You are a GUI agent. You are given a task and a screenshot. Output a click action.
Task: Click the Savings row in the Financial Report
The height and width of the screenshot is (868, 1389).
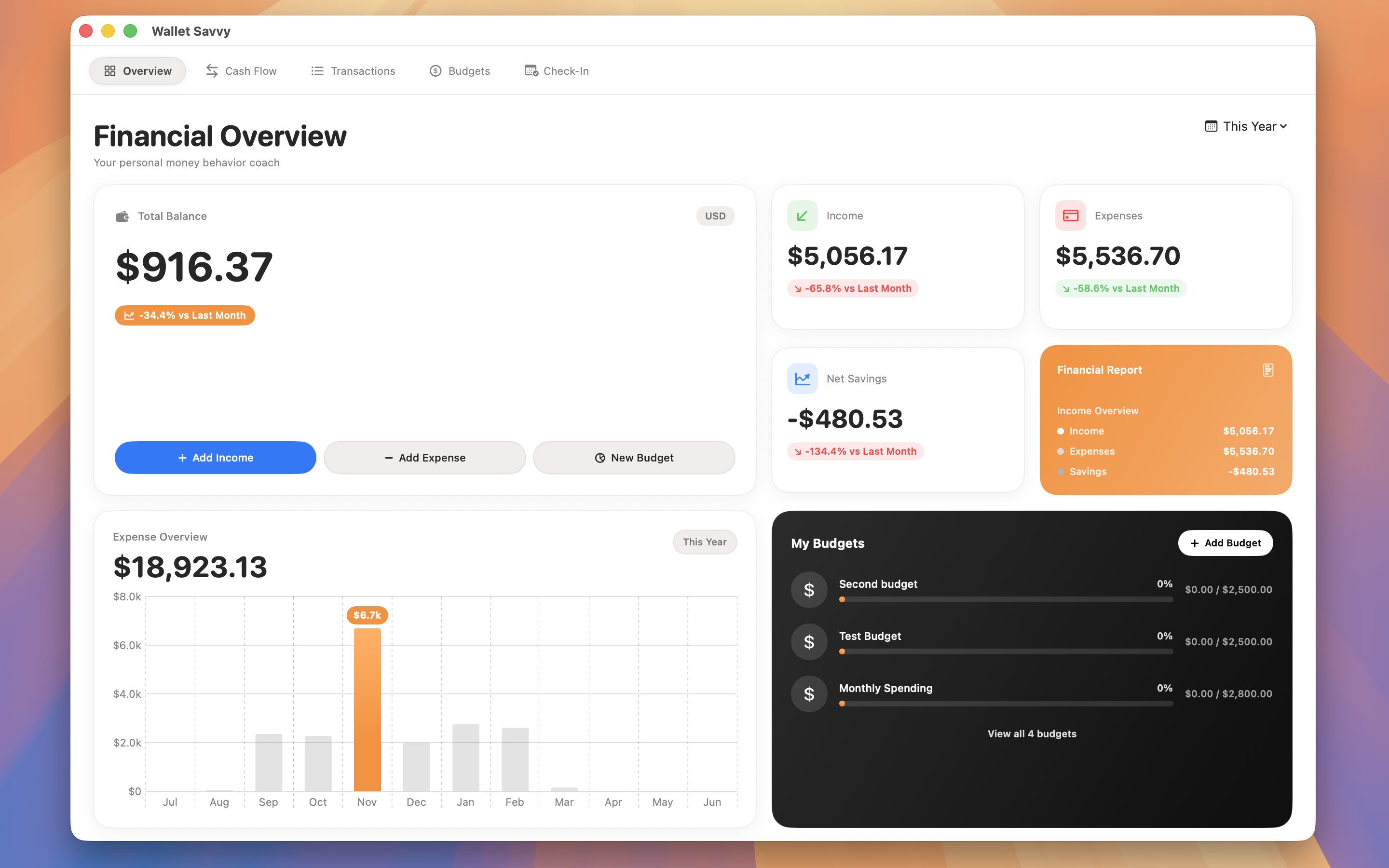1166,471
